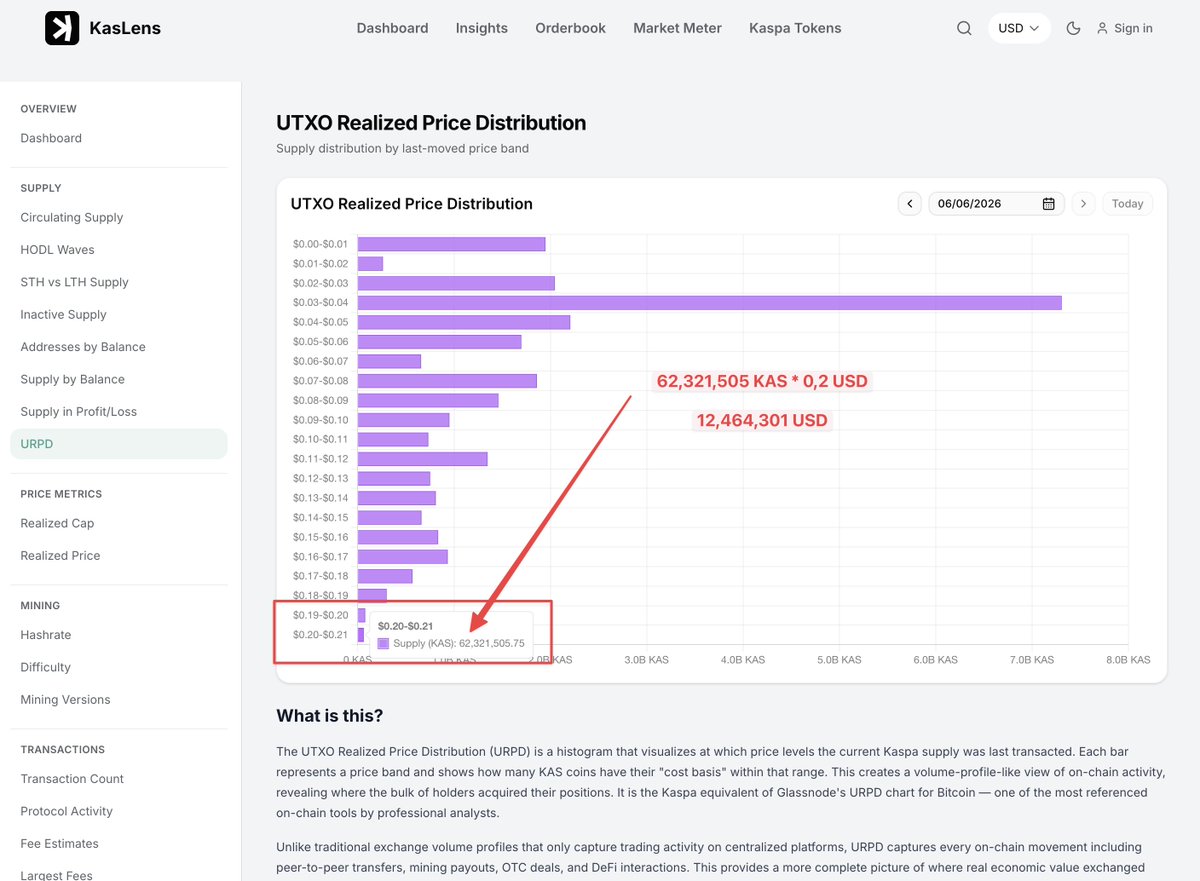This screenshot has width=1200, height=881.
Task: Click the 'What is this?' heading
Action: click(330, 716)
